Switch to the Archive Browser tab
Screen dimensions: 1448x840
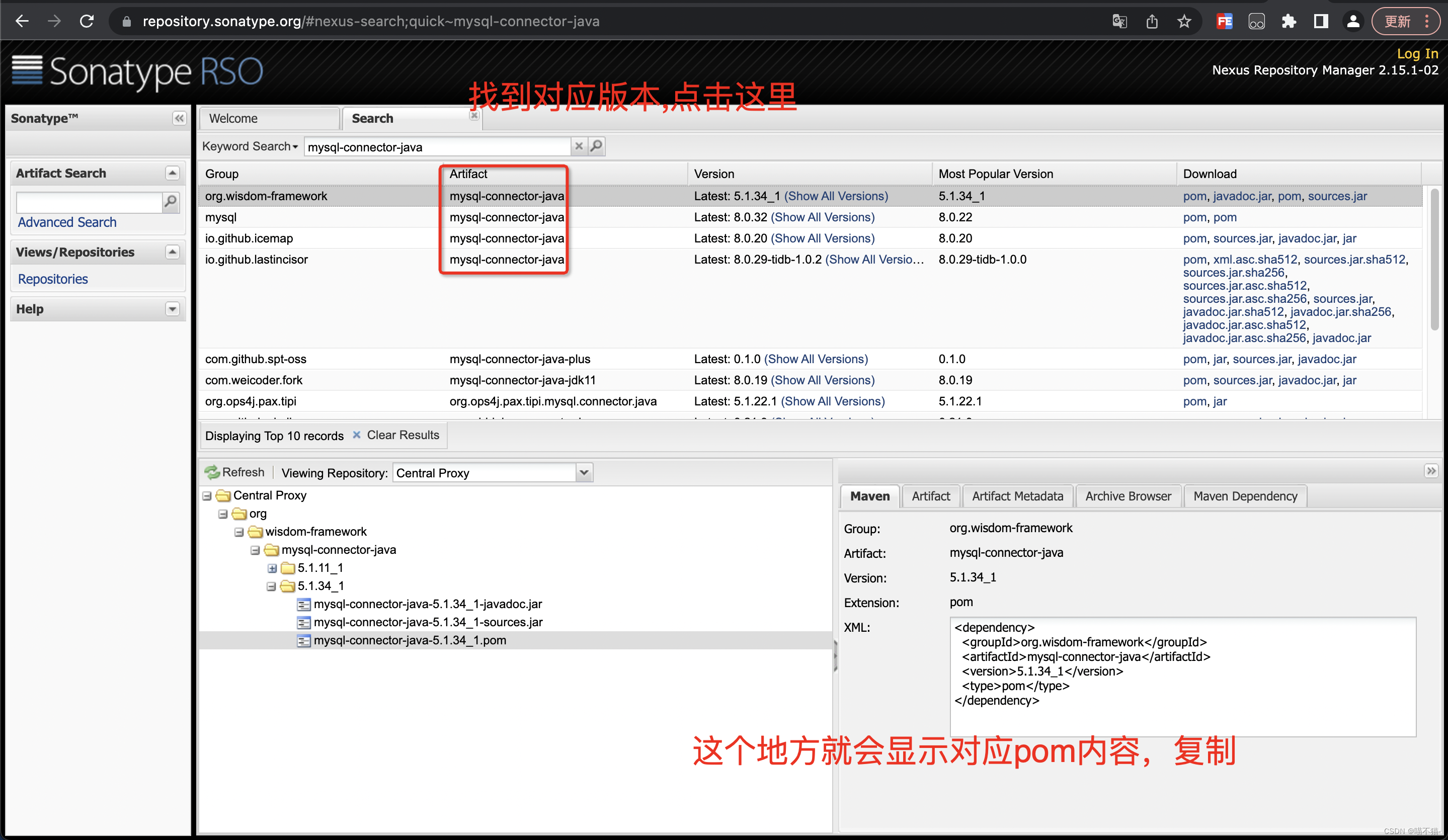1128,496
